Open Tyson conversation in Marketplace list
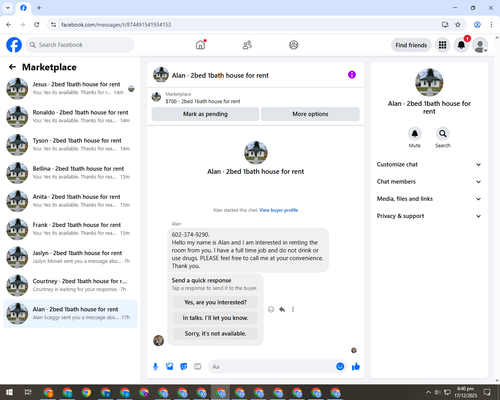Image resolution: width=500 pixels, height=400 pixels. [70, 145]
